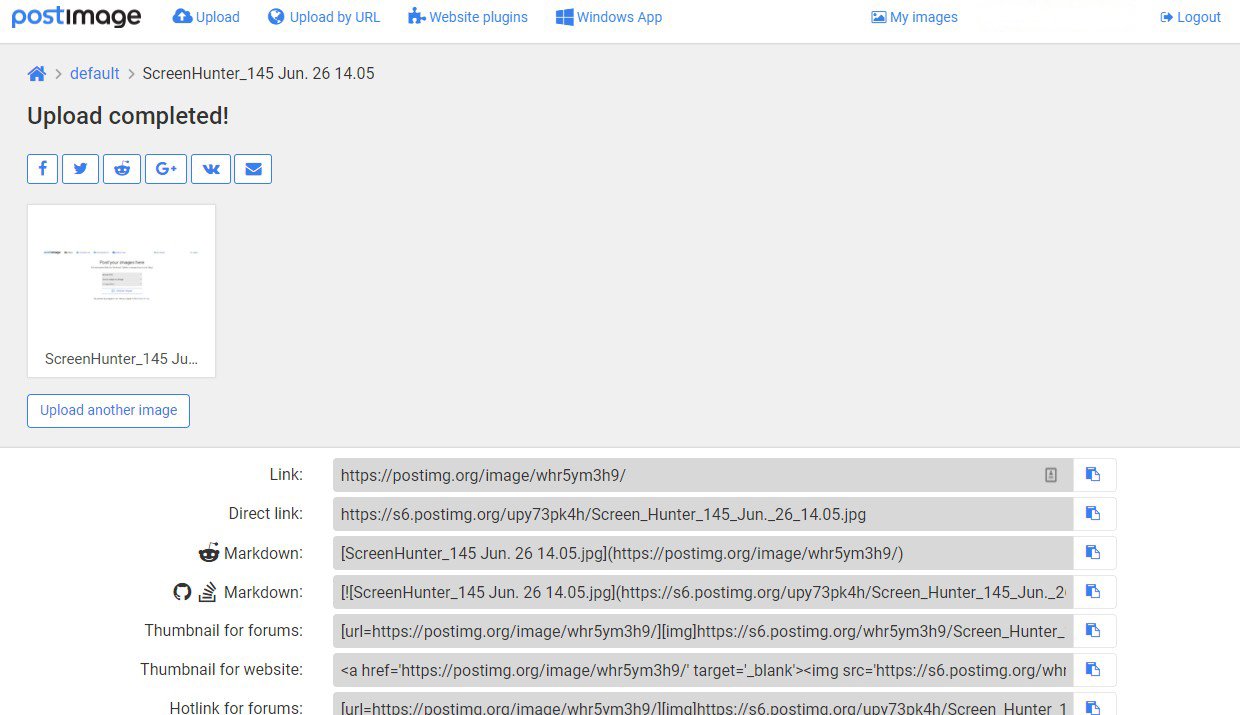Click the Thumbnail for forums: label

pyautogui.click(x=223, y=631)
